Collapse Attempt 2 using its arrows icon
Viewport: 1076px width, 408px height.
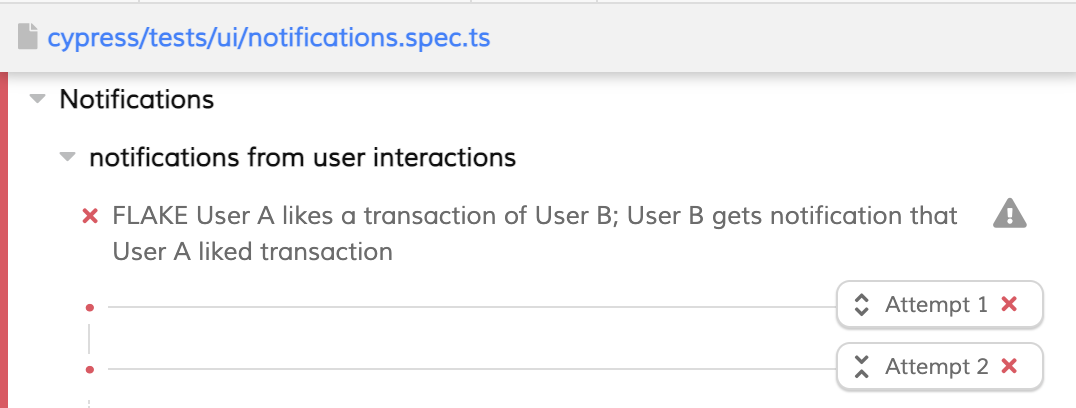[x=861, y=367]
